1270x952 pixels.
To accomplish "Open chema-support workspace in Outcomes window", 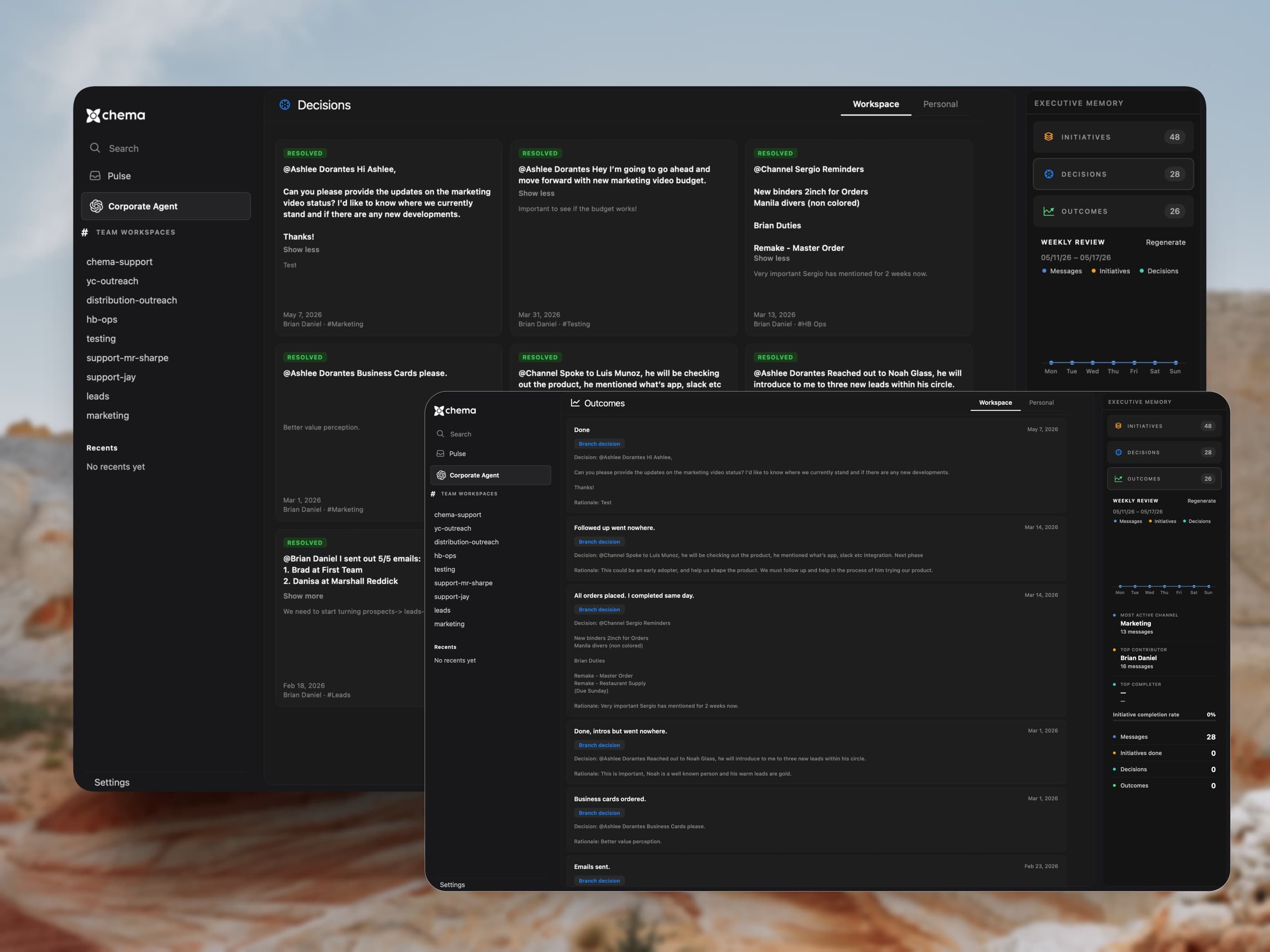I will (x=458, y=515).
